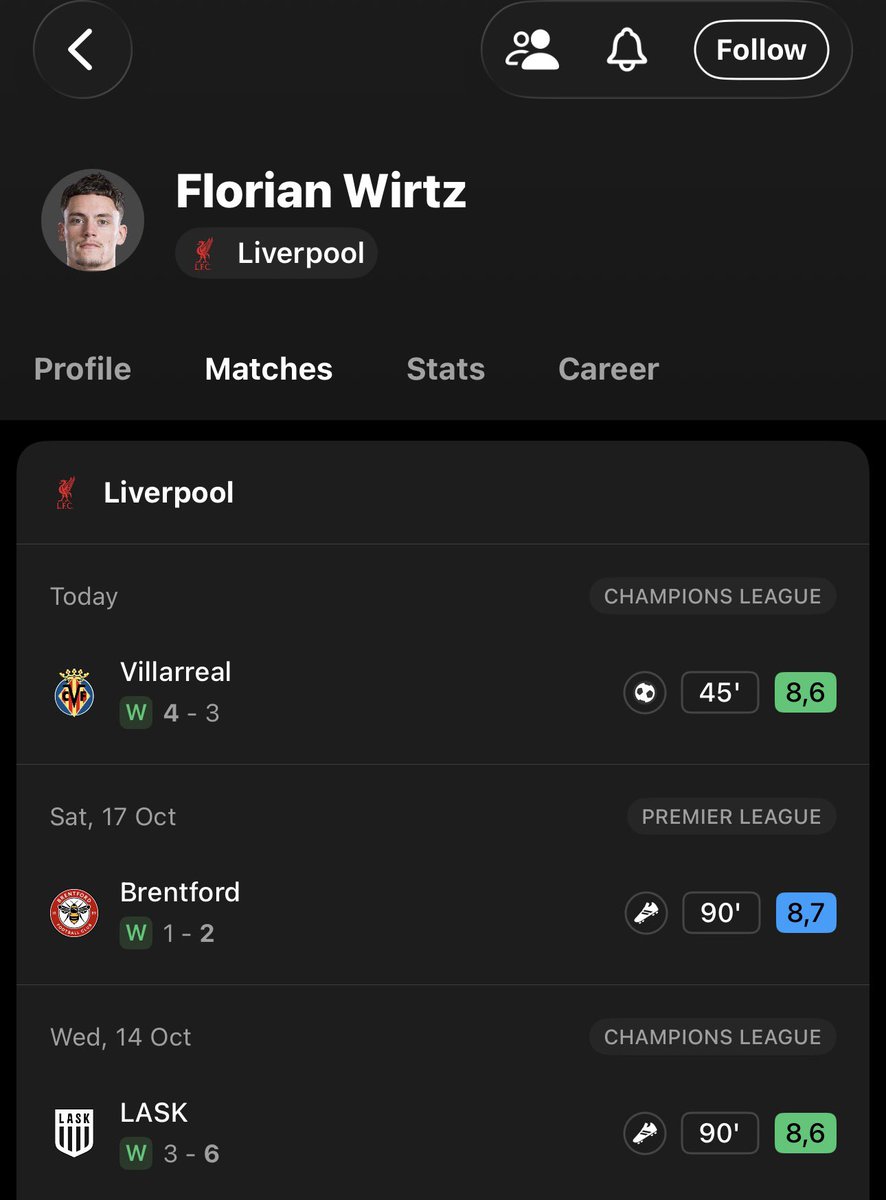This screenshot has width=886, height=1200.
Task: Toggle the notification bell
Action: coord(627,49)
